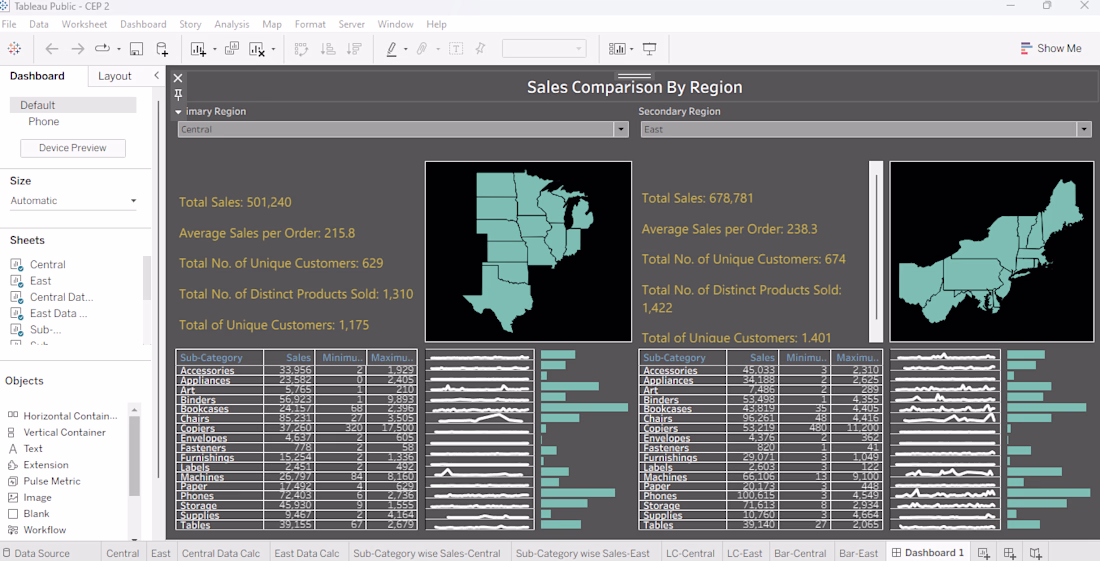Remove dashboard item with X icon
The height and width of the screenshot is (561, 1100).
coord(177,78)
